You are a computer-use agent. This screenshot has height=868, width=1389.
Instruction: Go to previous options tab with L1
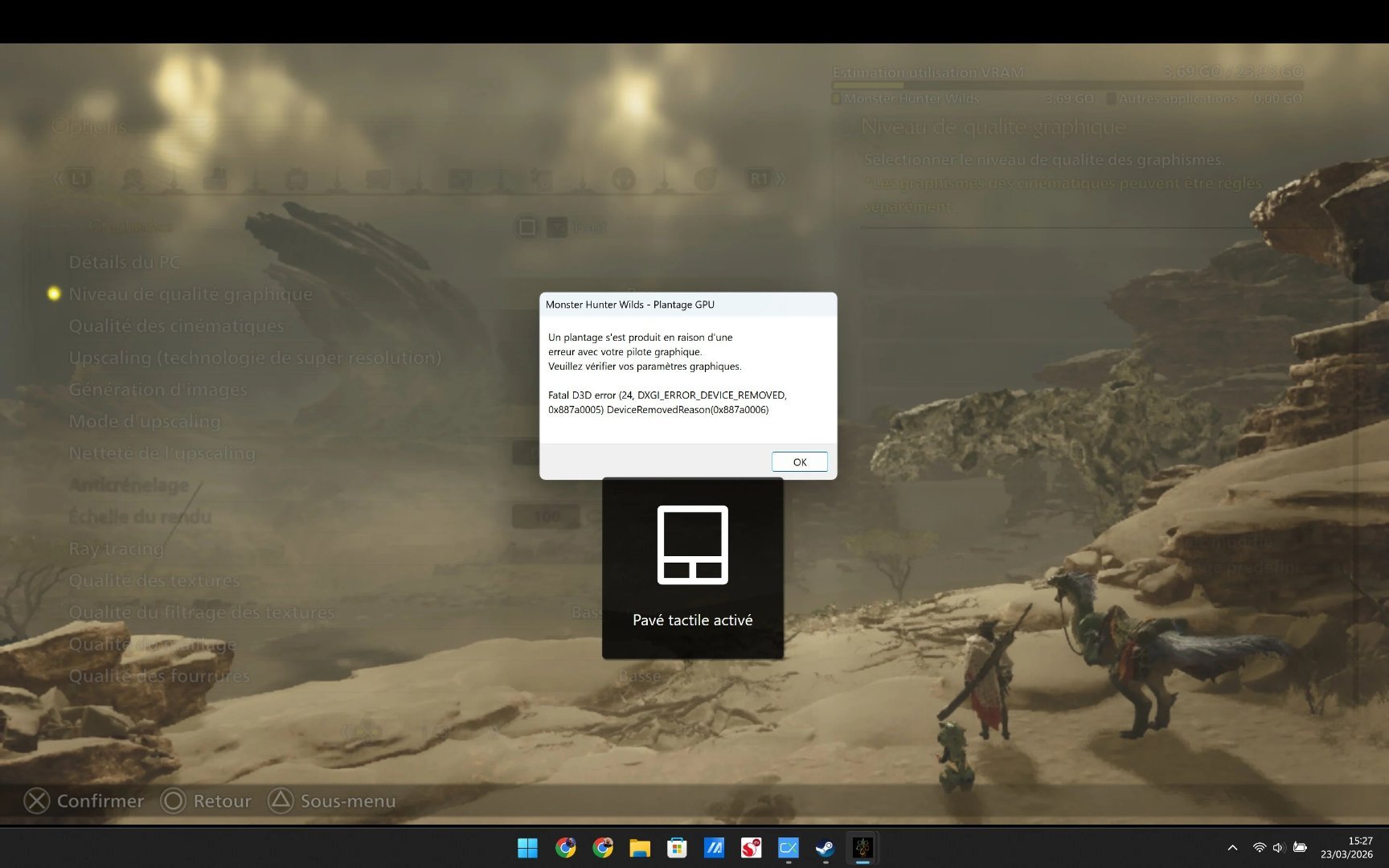[x=79, y=178]
